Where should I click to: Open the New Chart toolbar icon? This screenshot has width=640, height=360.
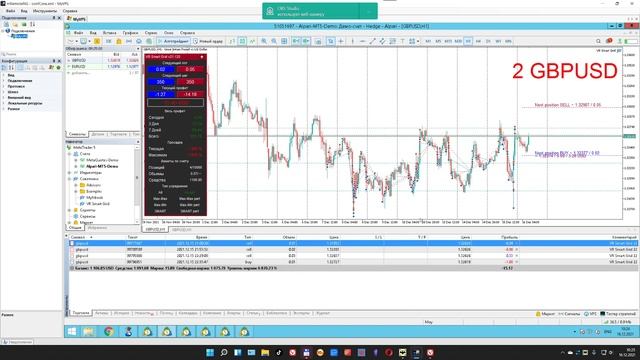pos(72,41)
